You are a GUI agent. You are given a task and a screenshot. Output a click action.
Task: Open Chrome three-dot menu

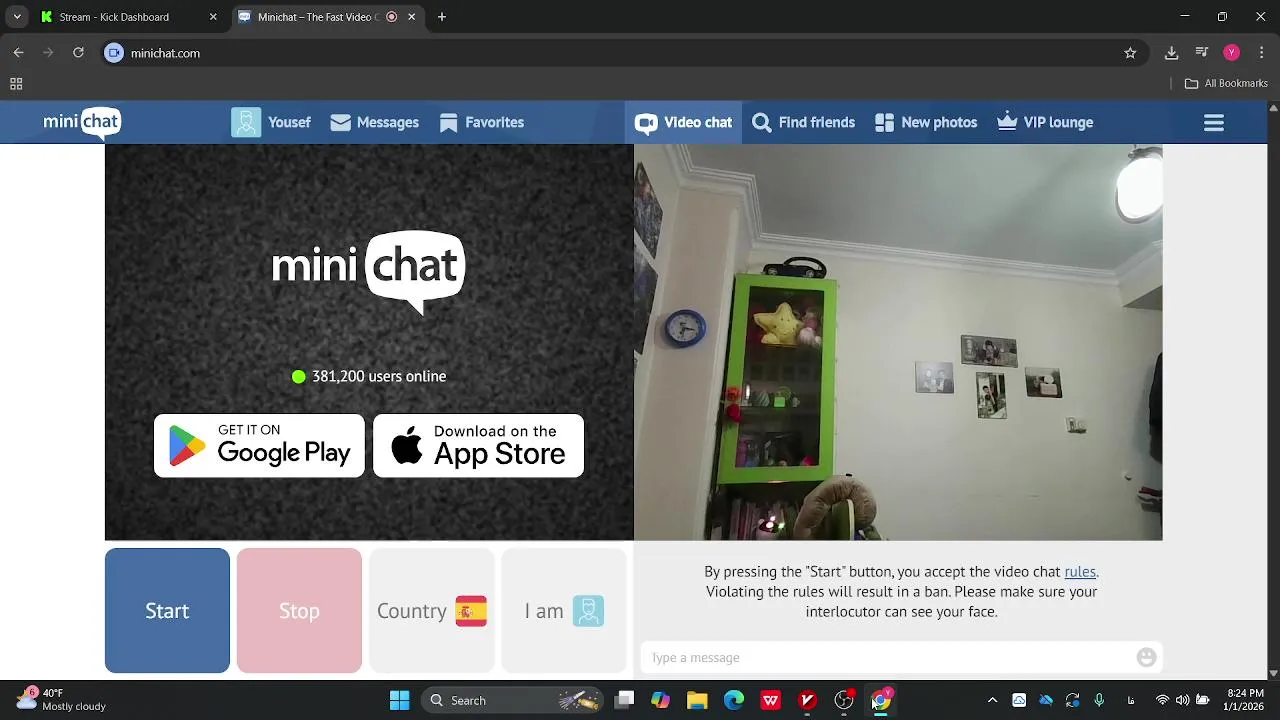pos(1261,53)
